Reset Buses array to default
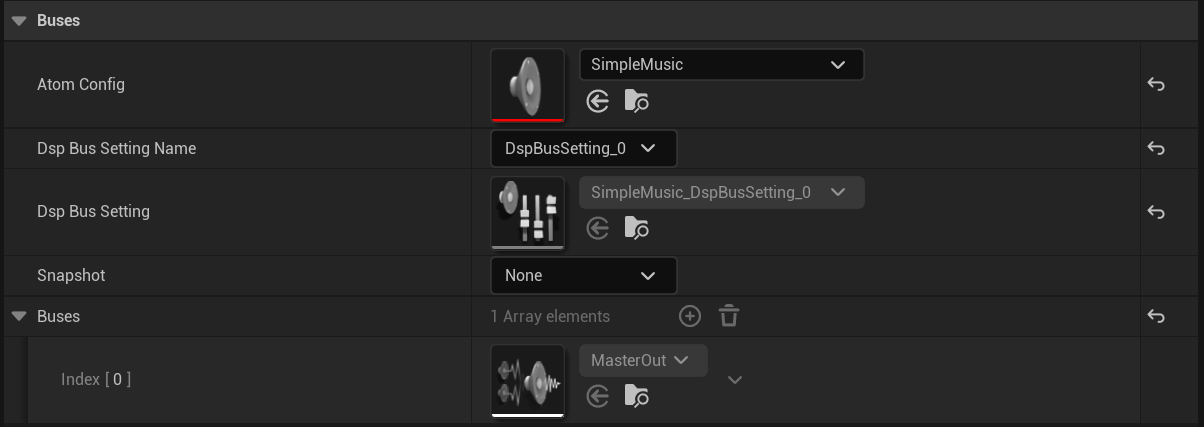Viewport: 1204px width, 427px height. tap(1156, 316)
